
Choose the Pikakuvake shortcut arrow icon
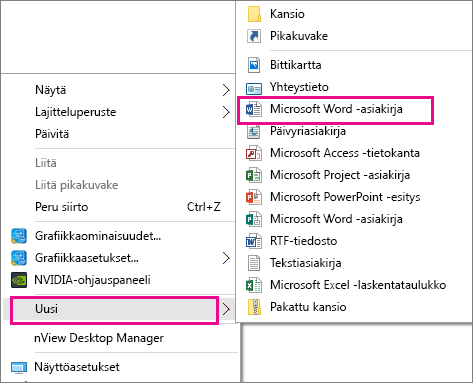[254, 36]
